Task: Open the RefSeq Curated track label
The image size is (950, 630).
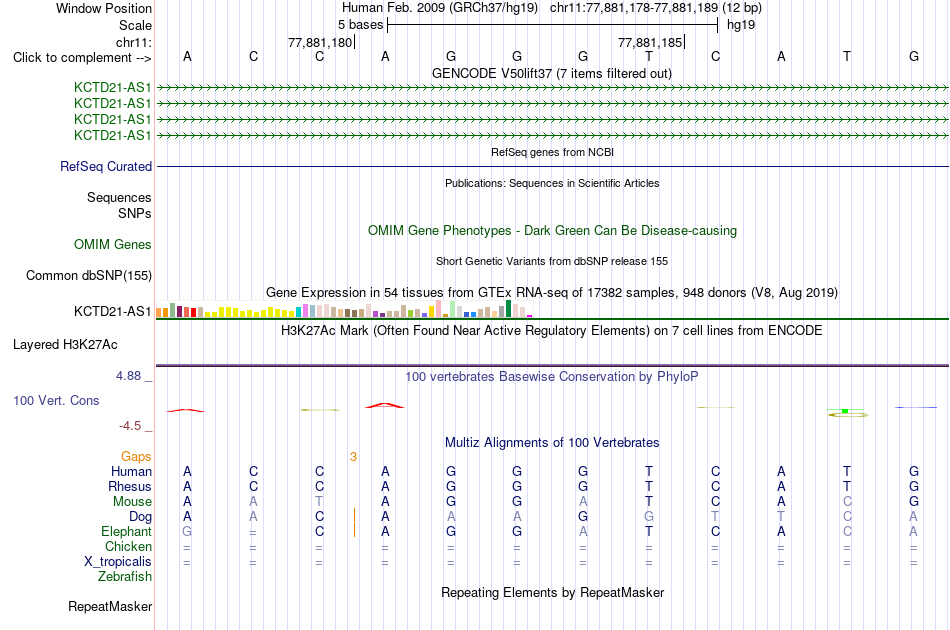Action: click(106, 166)
